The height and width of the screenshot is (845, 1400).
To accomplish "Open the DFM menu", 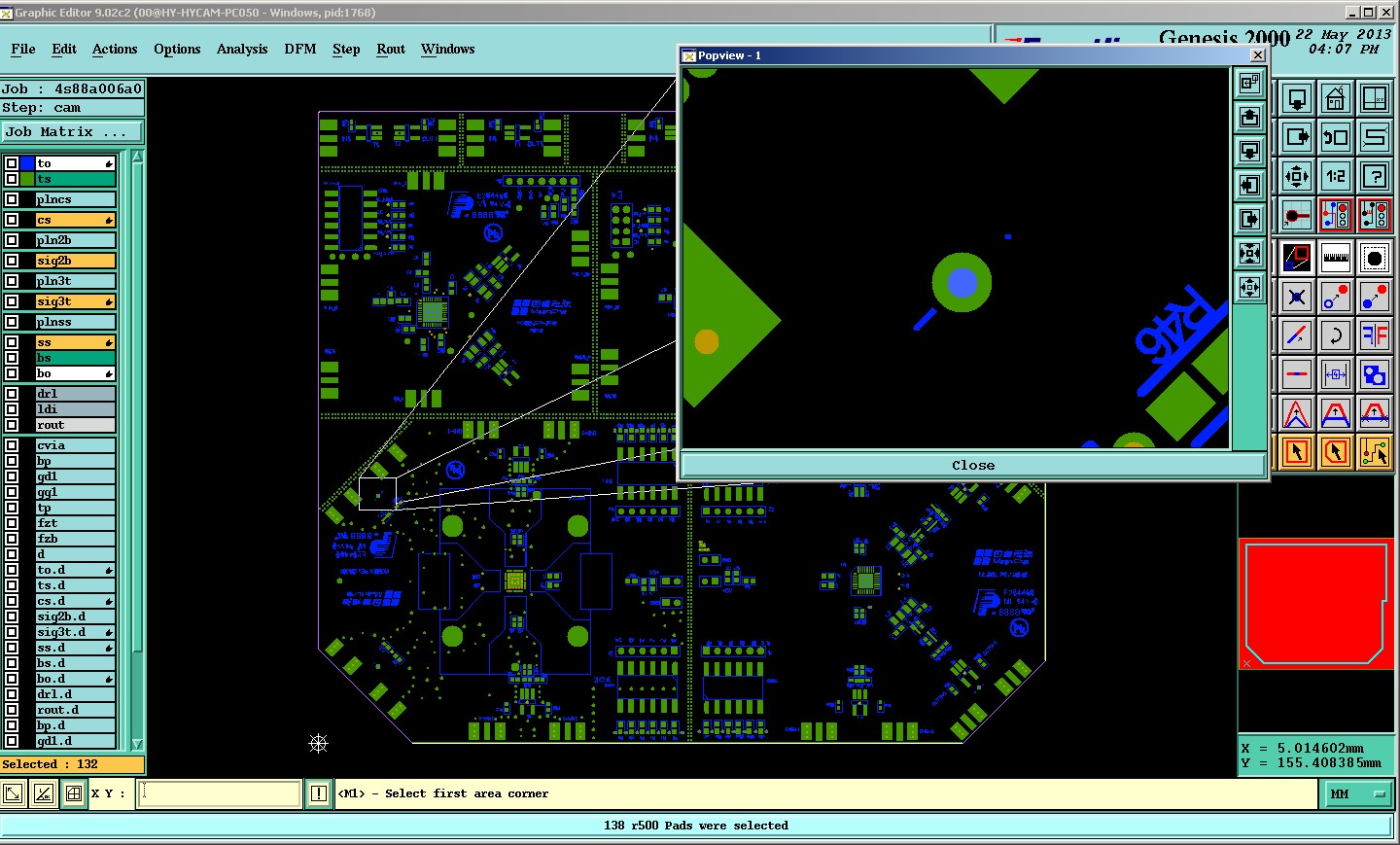I will point(300,49).
